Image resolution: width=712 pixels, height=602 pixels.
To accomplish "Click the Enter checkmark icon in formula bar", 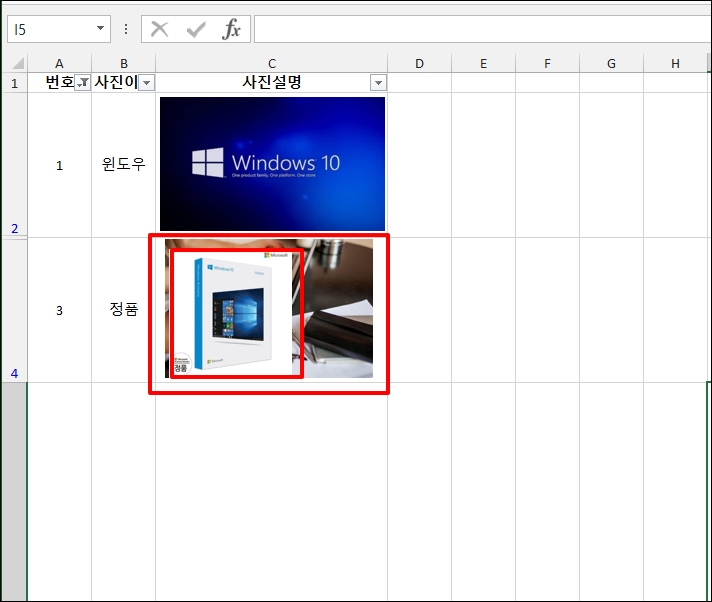I will pyautogui.click(x=196, y=30).
